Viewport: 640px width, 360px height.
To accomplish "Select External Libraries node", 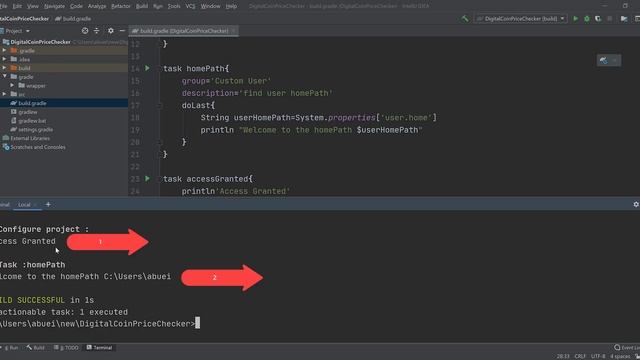I will click(30, 138).
